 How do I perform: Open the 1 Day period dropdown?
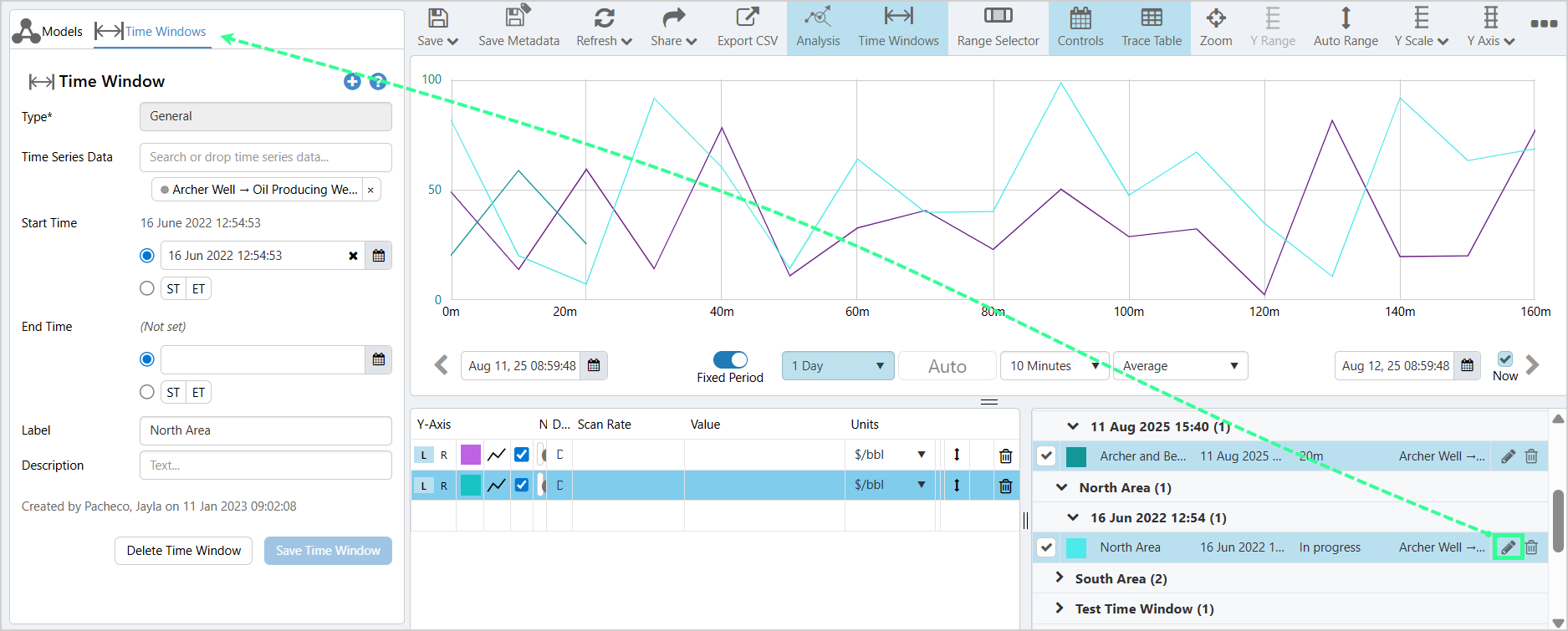837,366
